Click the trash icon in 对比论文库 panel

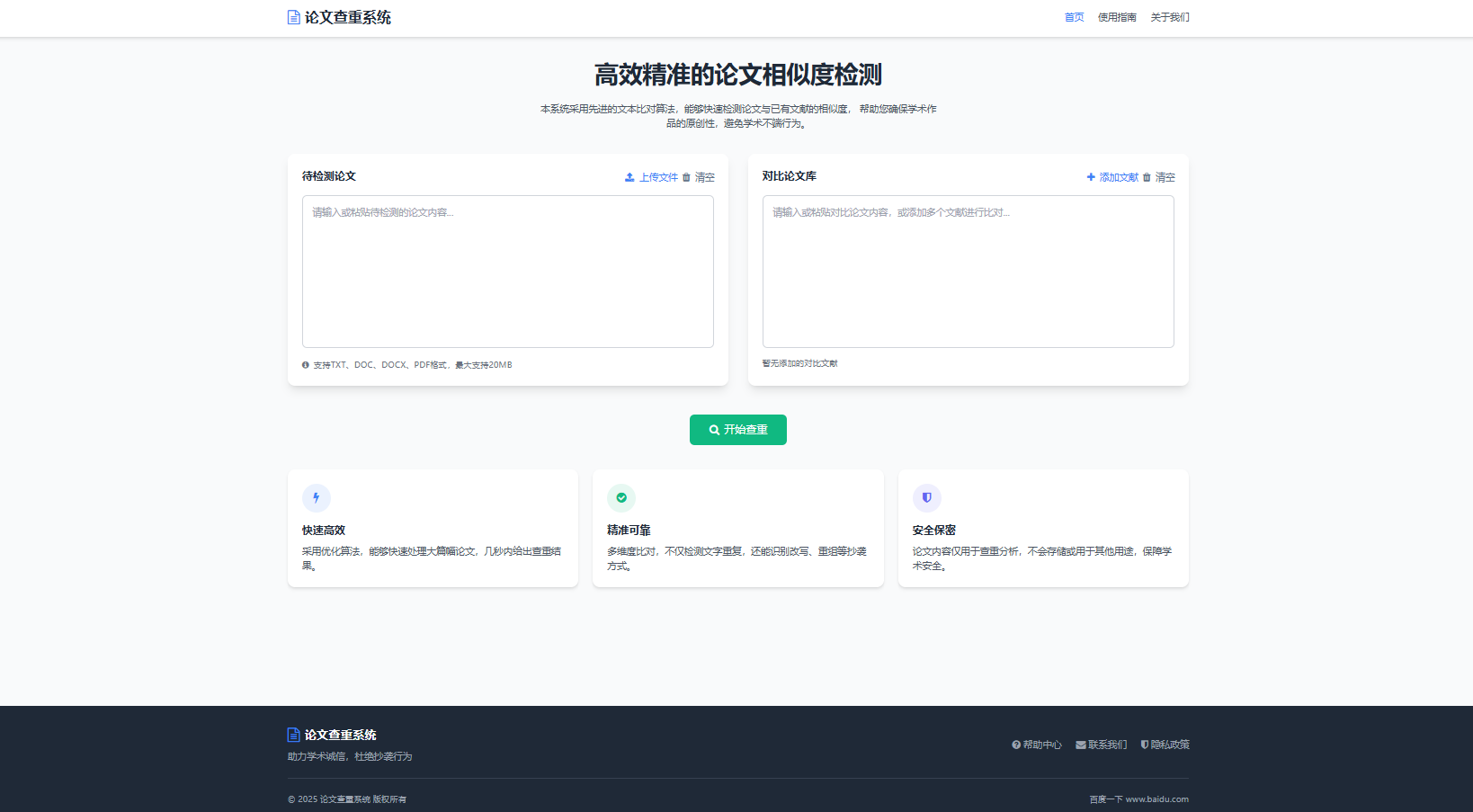coord(1147,177)
